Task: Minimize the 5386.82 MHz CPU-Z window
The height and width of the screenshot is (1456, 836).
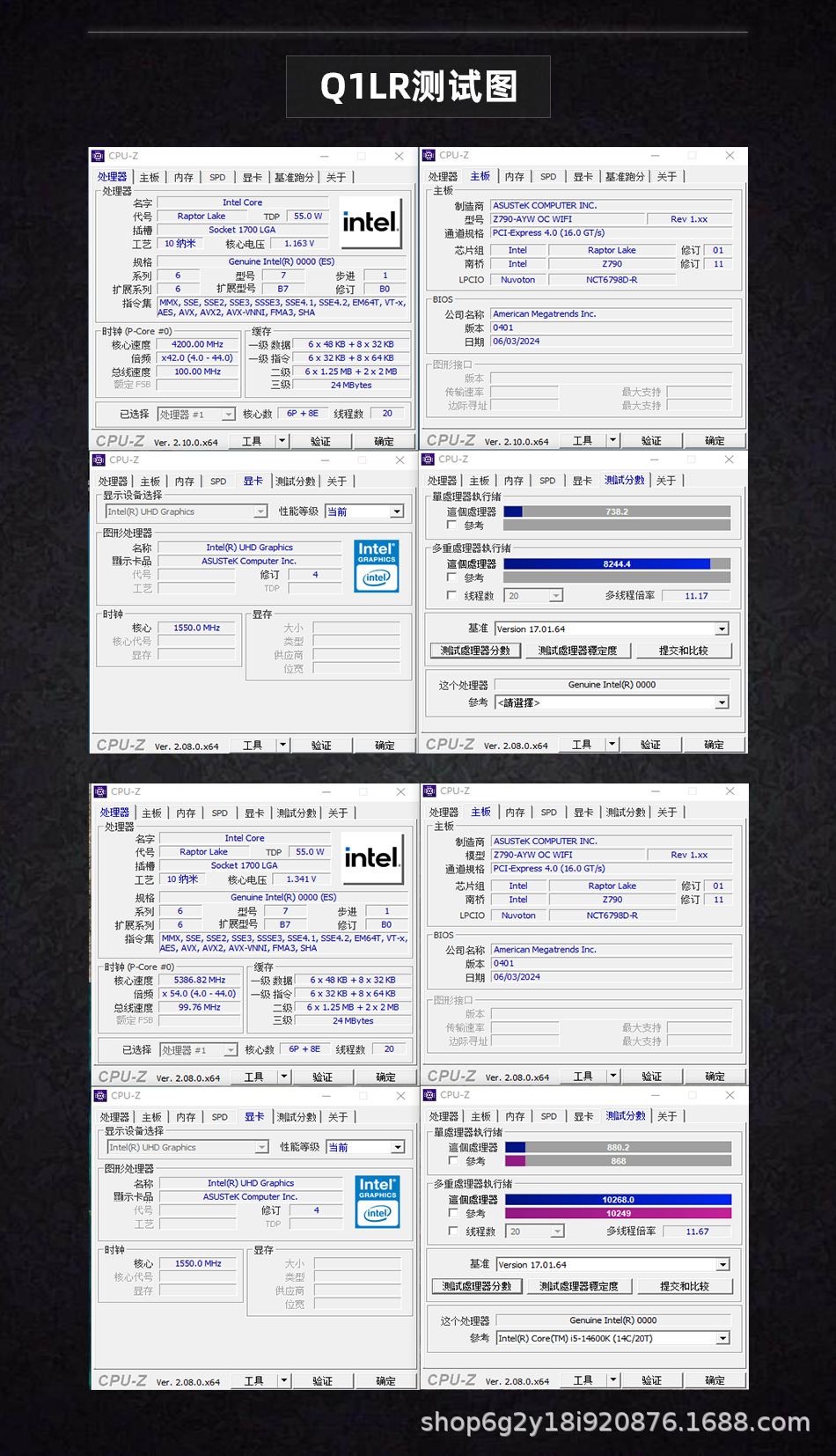Action: tap(326, 791)
